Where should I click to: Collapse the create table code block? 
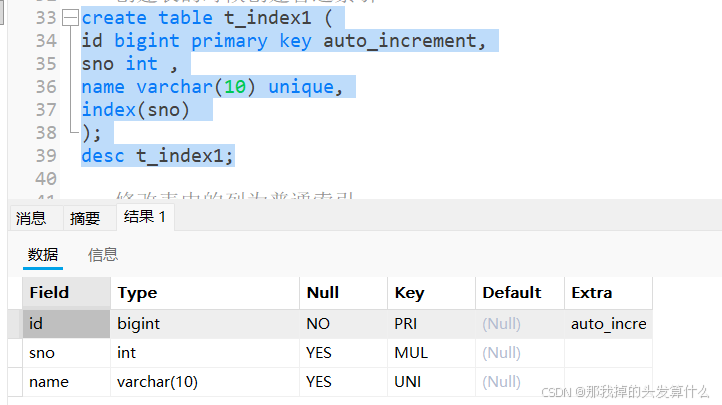70,18
